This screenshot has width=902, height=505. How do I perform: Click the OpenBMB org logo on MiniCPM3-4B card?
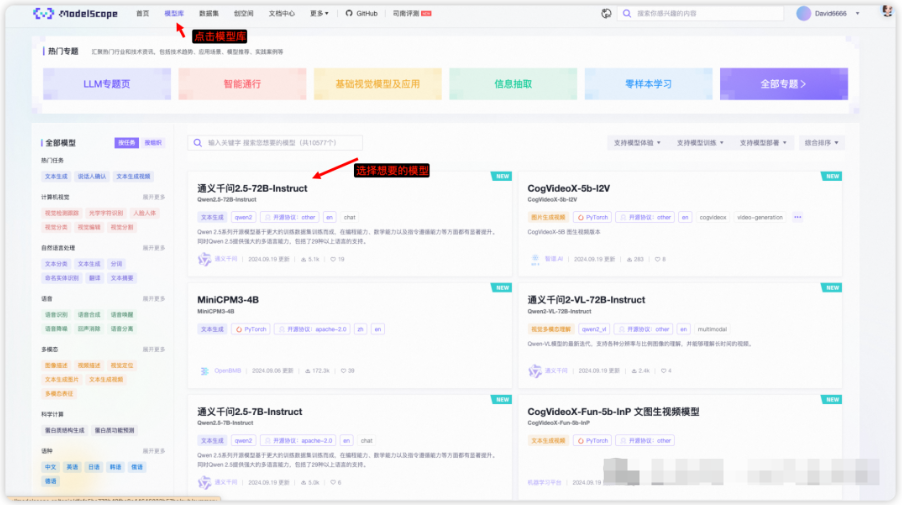coord(204,371)
